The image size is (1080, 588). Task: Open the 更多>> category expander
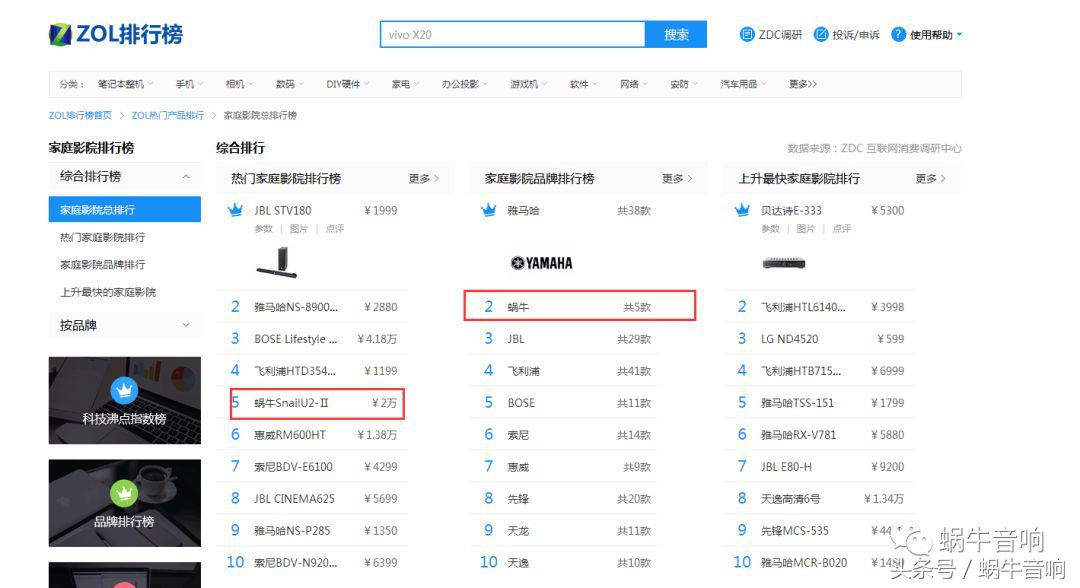(800, 84)
